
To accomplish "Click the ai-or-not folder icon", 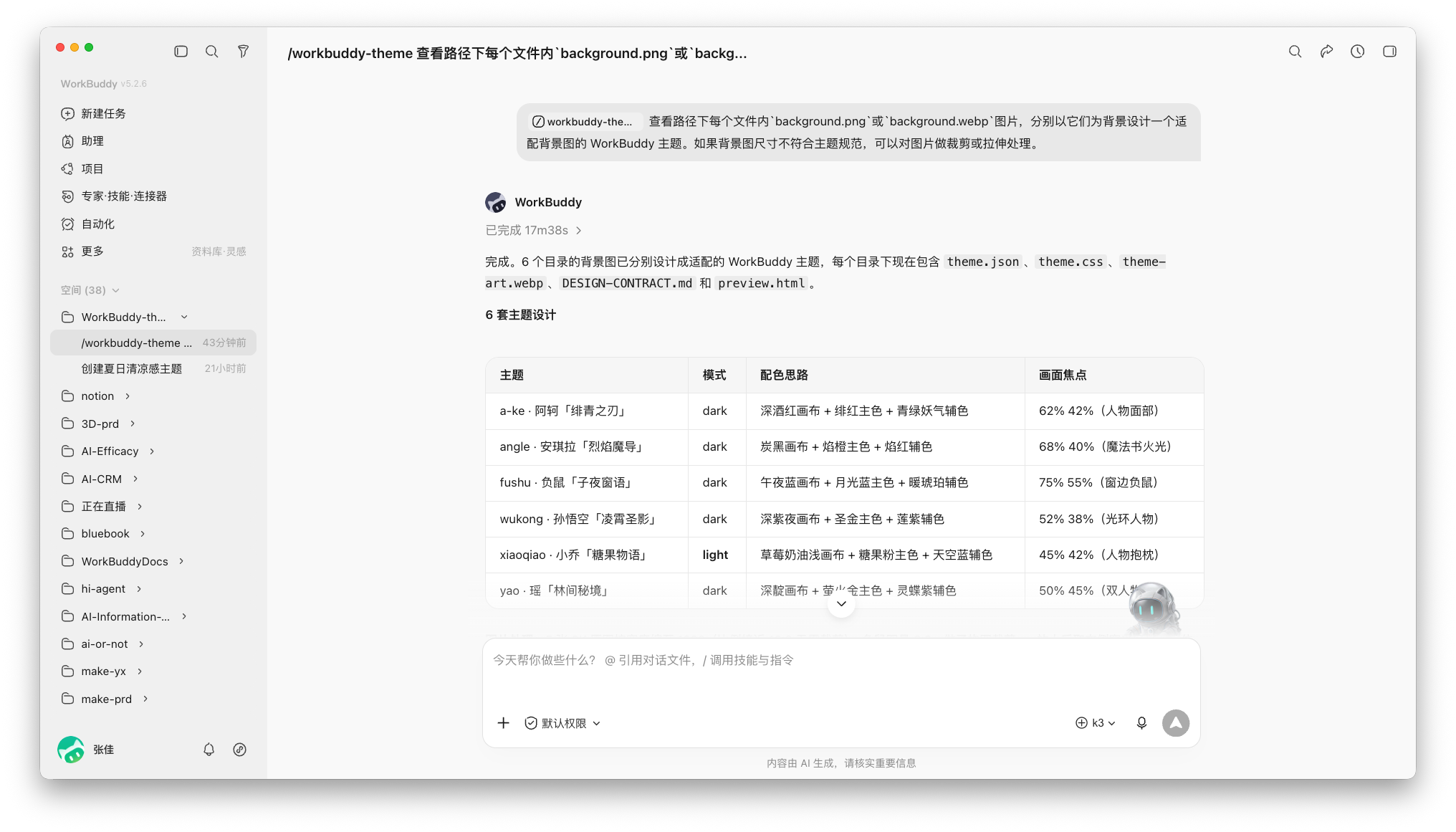I will (68, 644).
